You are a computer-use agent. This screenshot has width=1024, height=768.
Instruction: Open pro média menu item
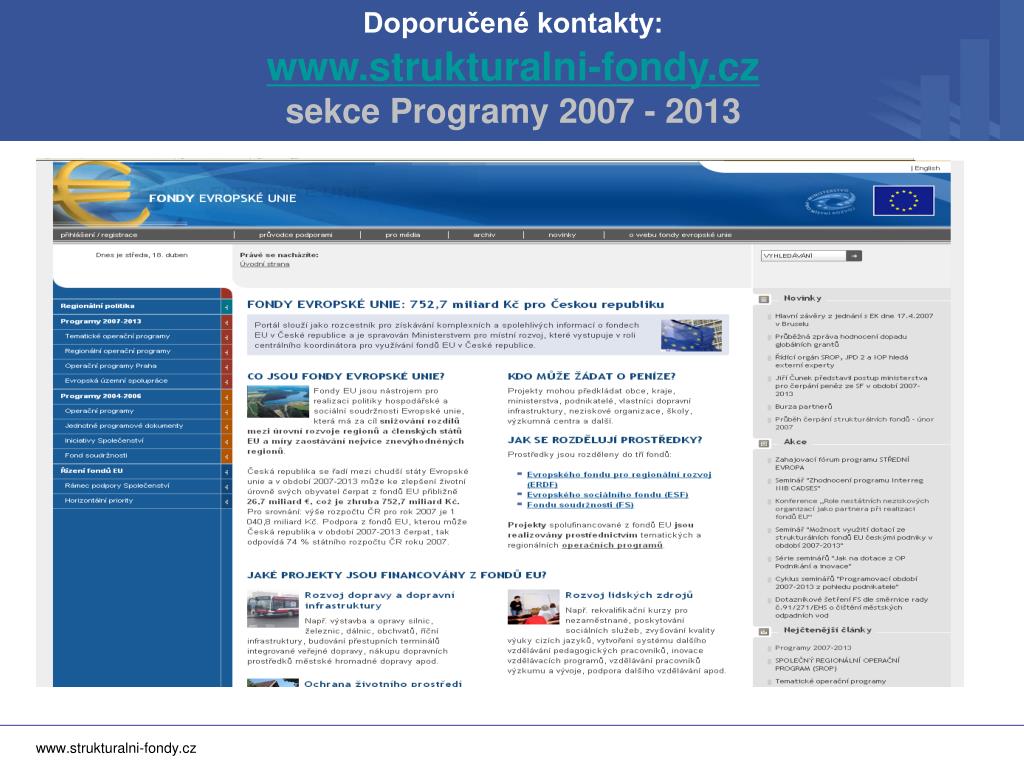pyautogui.click(x=402, y=235)
